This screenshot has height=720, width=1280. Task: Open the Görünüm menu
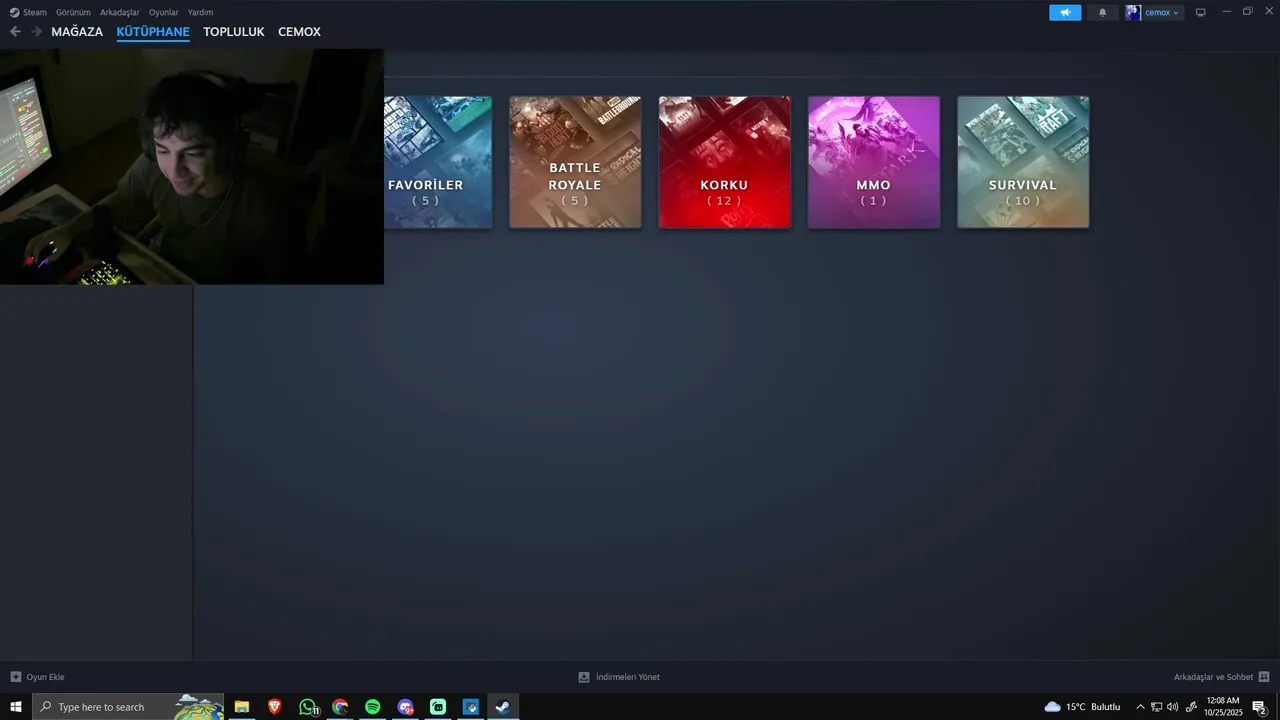pos(73,12)
